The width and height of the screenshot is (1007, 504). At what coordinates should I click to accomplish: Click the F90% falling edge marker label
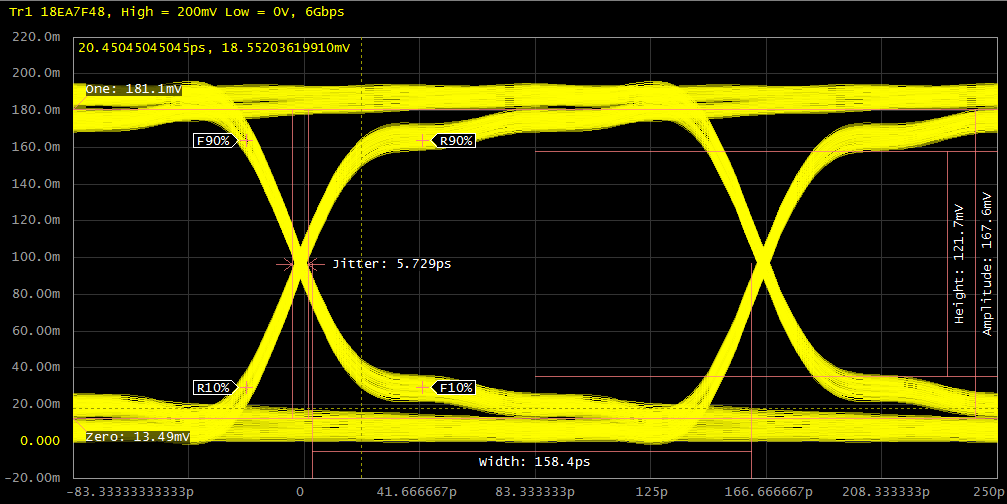coord(212,141)
